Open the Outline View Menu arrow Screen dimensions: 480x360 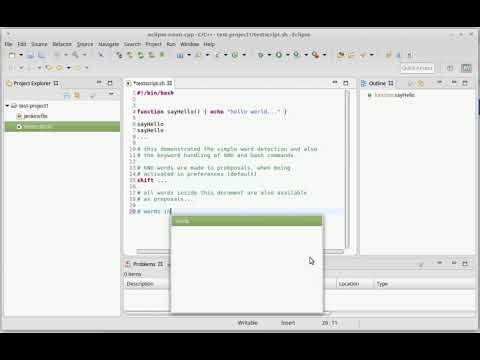point(440,82)
